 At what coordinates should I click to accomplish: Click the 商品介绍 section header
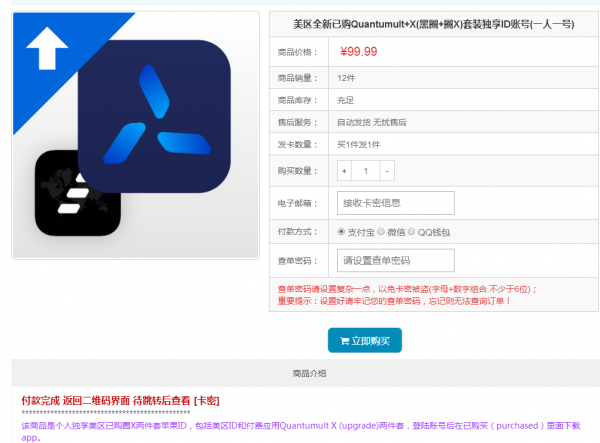(309, 373)
